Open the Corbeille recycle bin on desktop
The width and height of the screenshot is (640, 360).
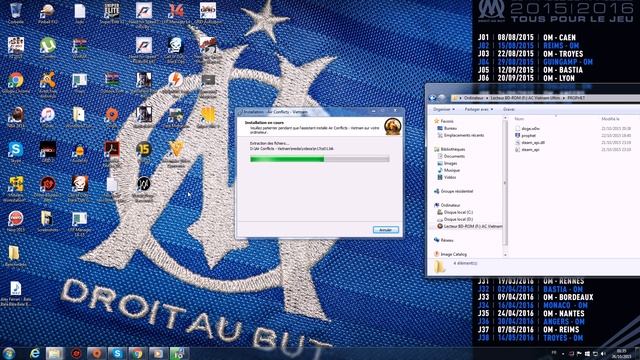pyautogui.click(x=16, y=12)
